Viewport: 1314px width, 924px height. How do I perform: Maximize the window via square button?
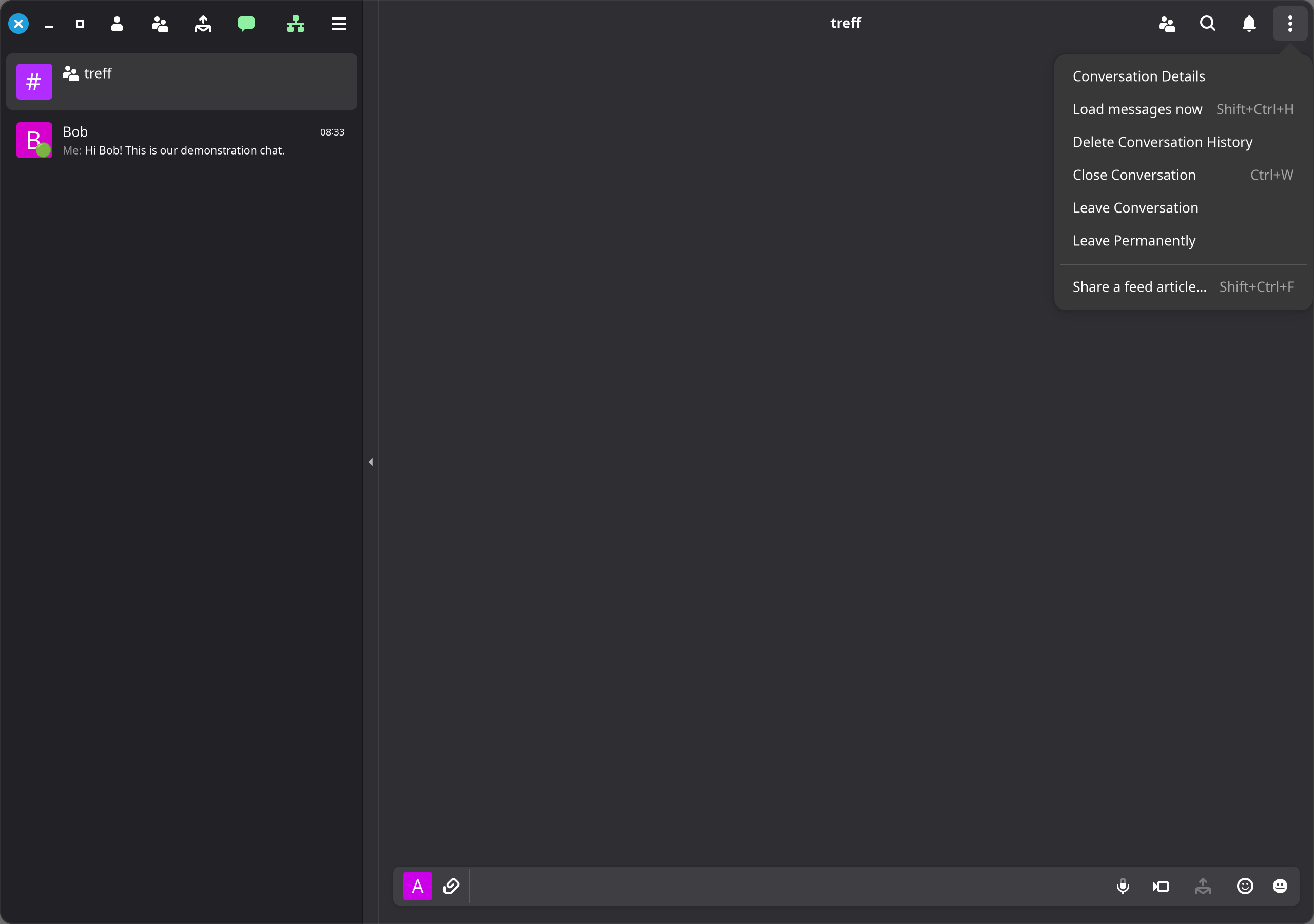[80, 24]
